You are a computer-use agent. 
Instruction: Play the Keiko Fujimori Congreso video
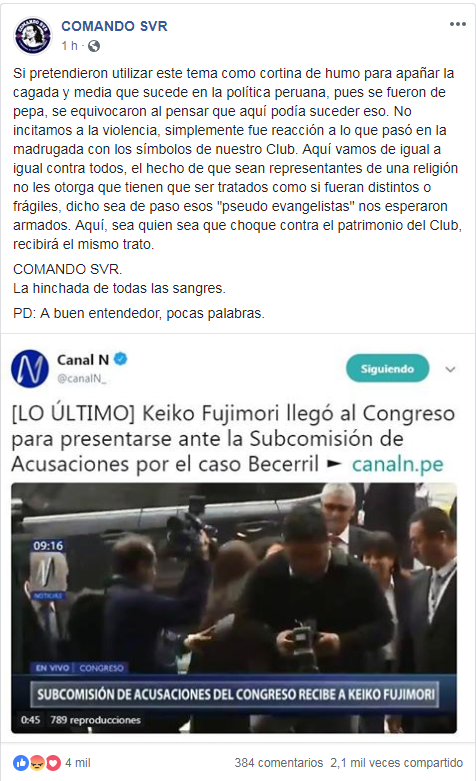click(x=234, y=608)
